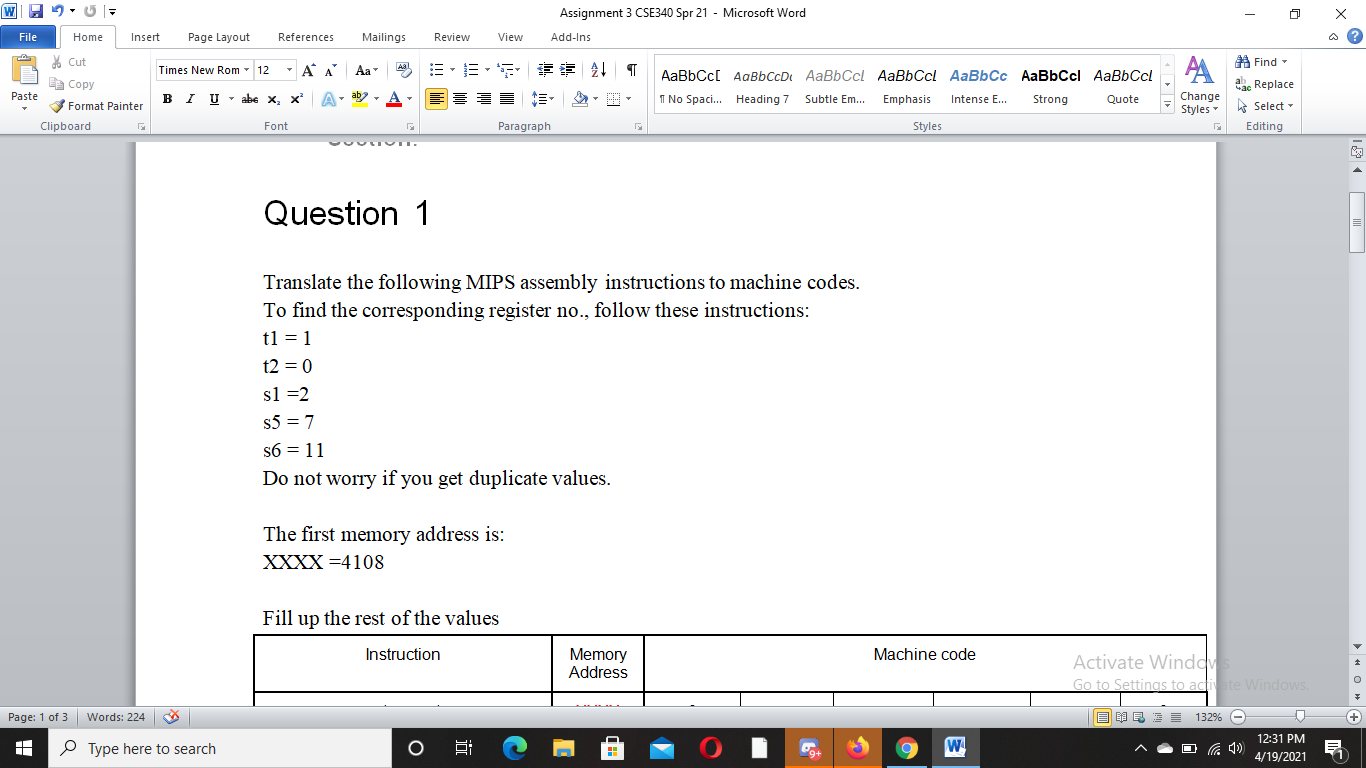Open the Mailings tab
The image size is (1366, 768).
coord(383,37)
